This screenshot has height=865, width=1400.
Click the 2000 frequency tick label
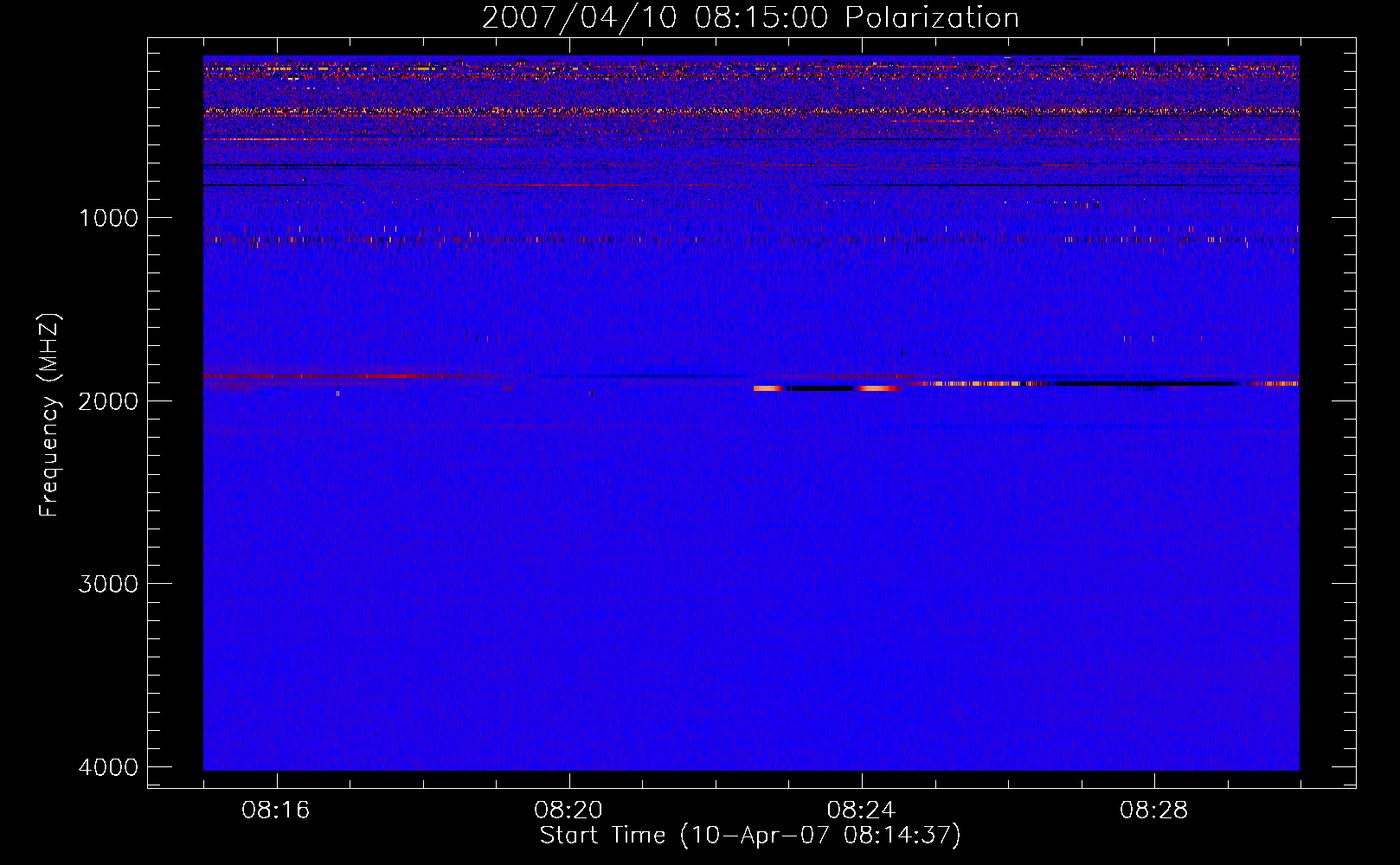(x=109, y=400)
